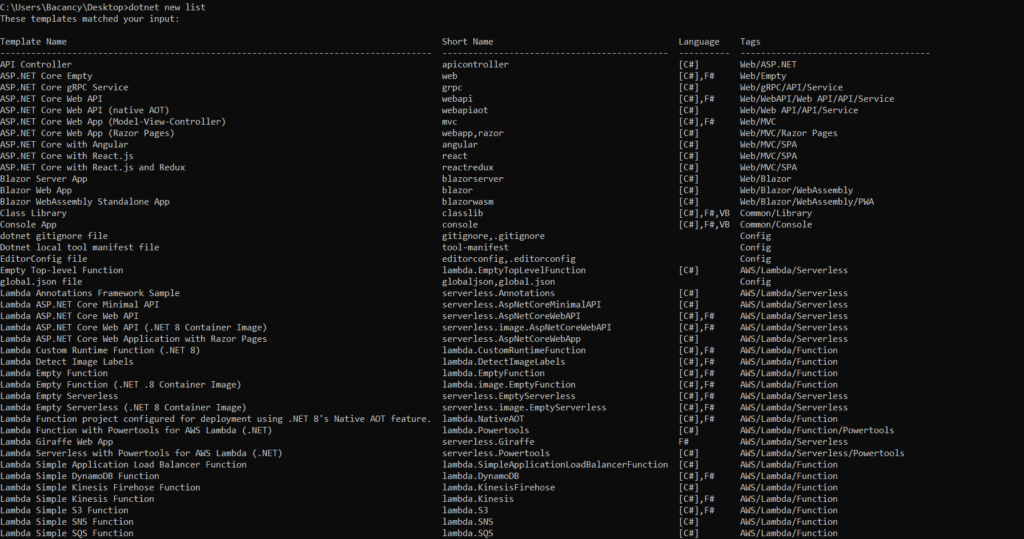Click 'Console App' template name
The height and width of the screenshot is (539, 1024).
(x=28, y=224)
